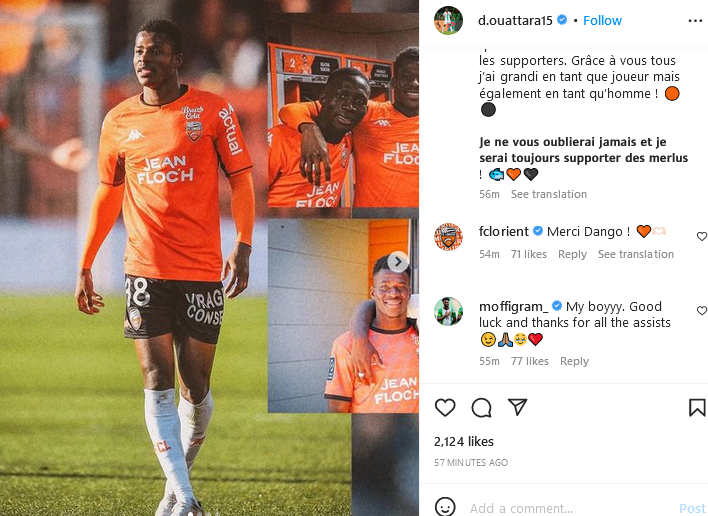Image resolution: width=708 pixels, height=516 pixels.
Task: Open moffigram_ profile avatar
Action: [448, 311]
